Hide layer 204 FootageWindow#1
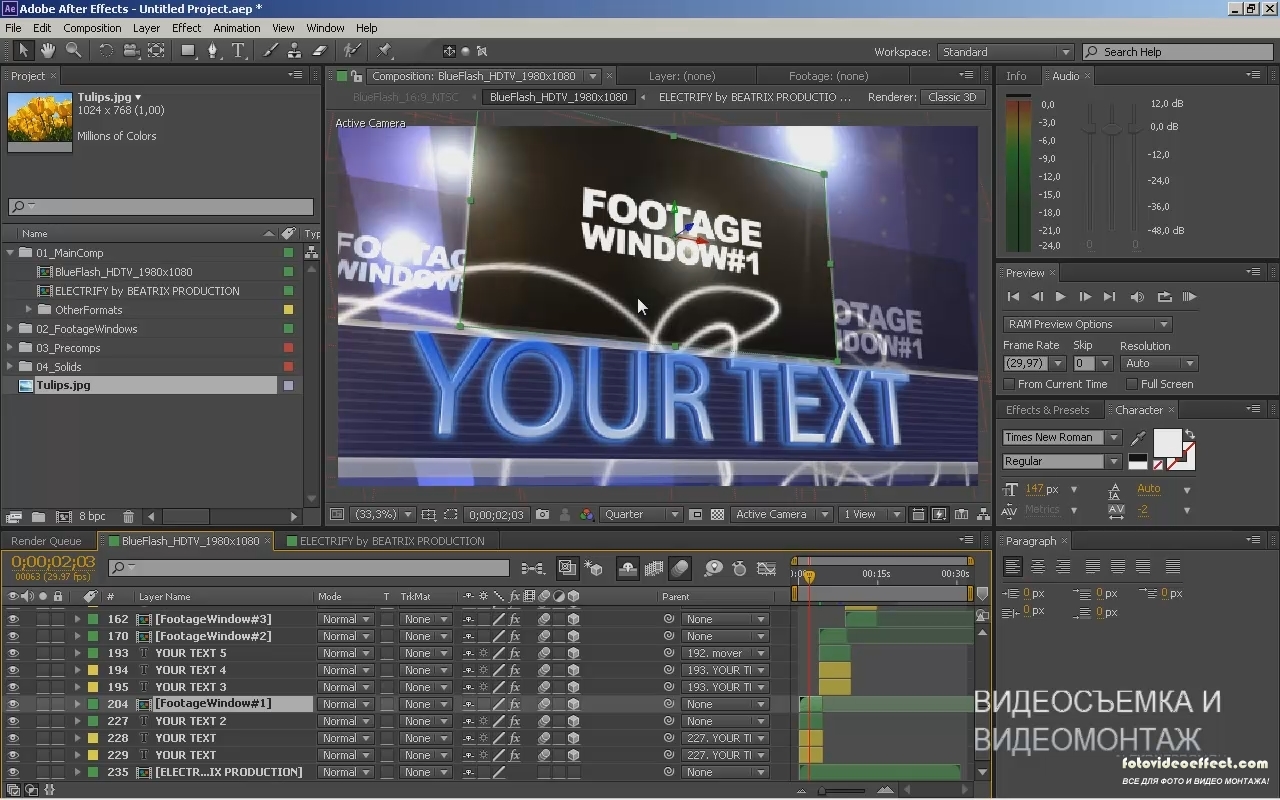 (13, 704)
